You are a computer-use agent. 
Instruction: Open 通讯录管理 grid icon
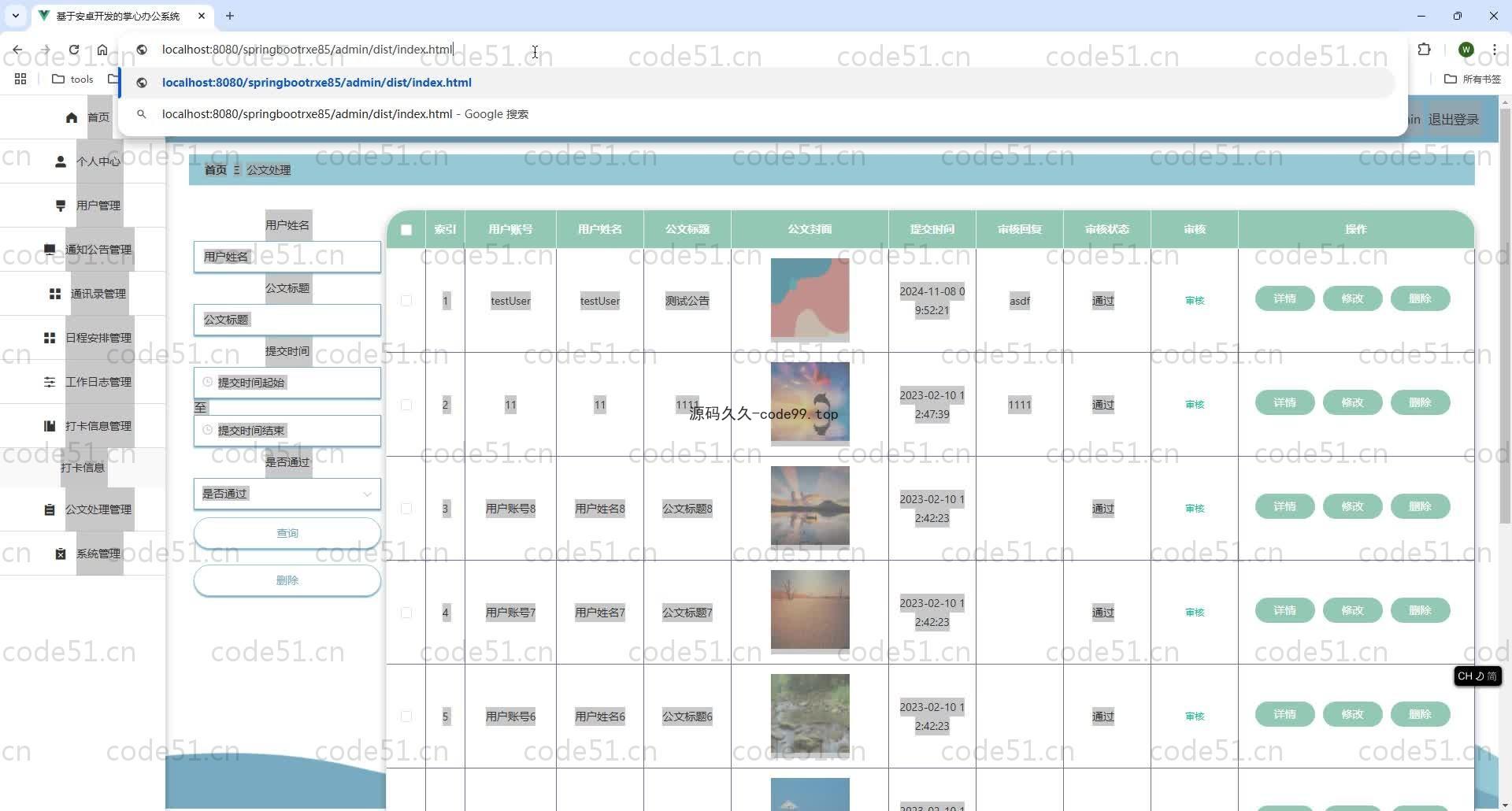pyautogui.click(x=55, y=294)
